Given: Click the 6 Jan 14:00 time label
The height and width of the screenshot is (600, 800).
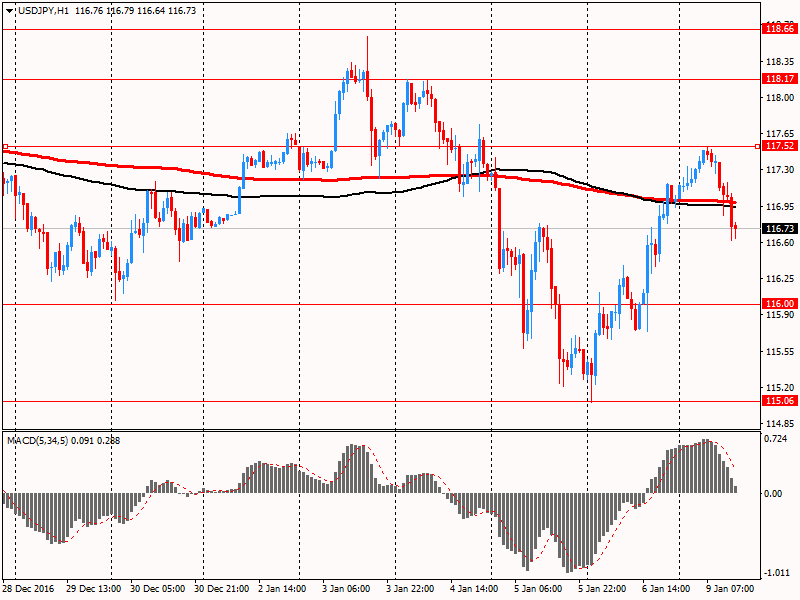Looking at the screenshot, I should pyautogui.click(x=666, y=588).
